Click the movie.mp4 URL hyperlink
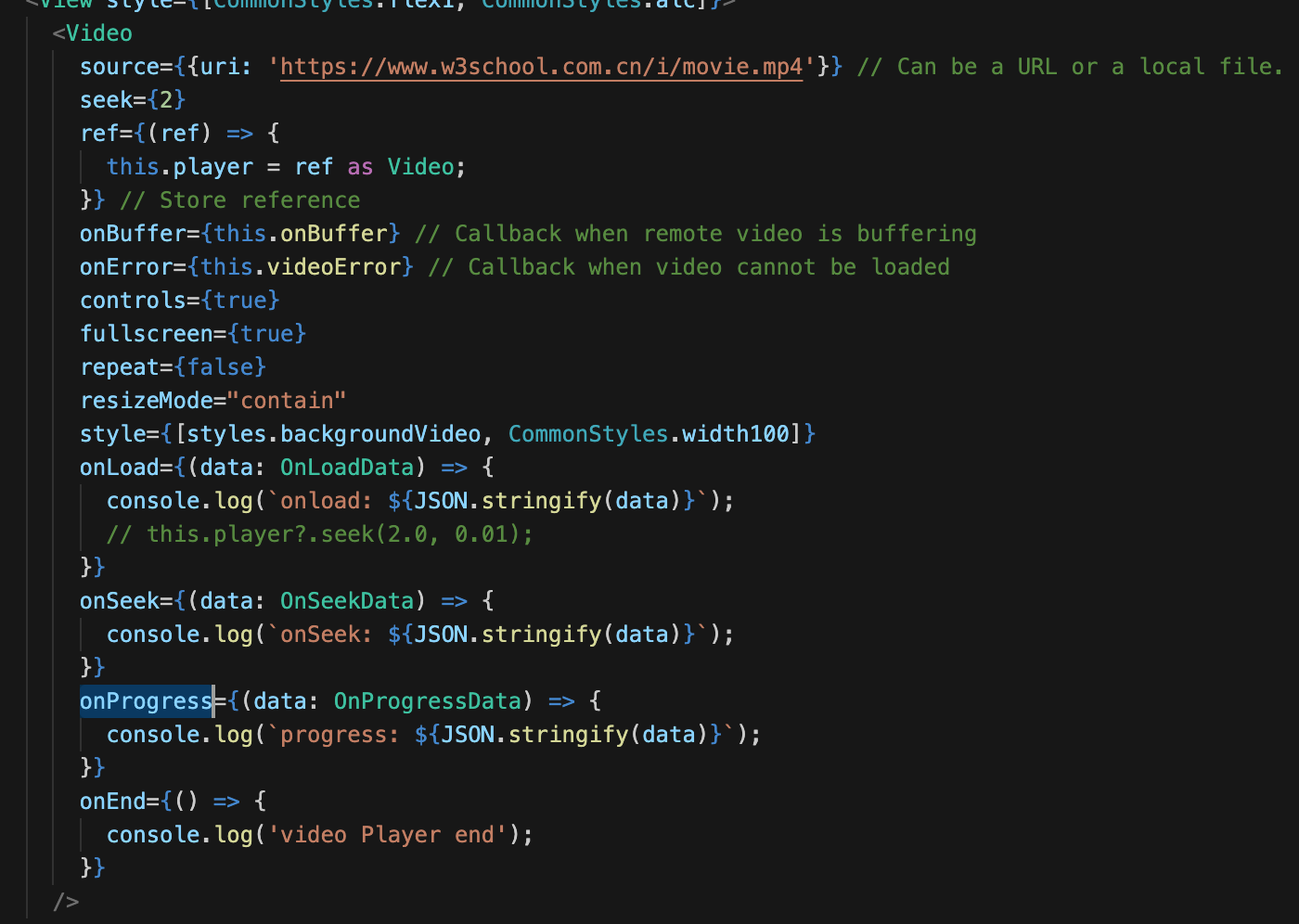The image size is (1299, 924). [542, 66]
